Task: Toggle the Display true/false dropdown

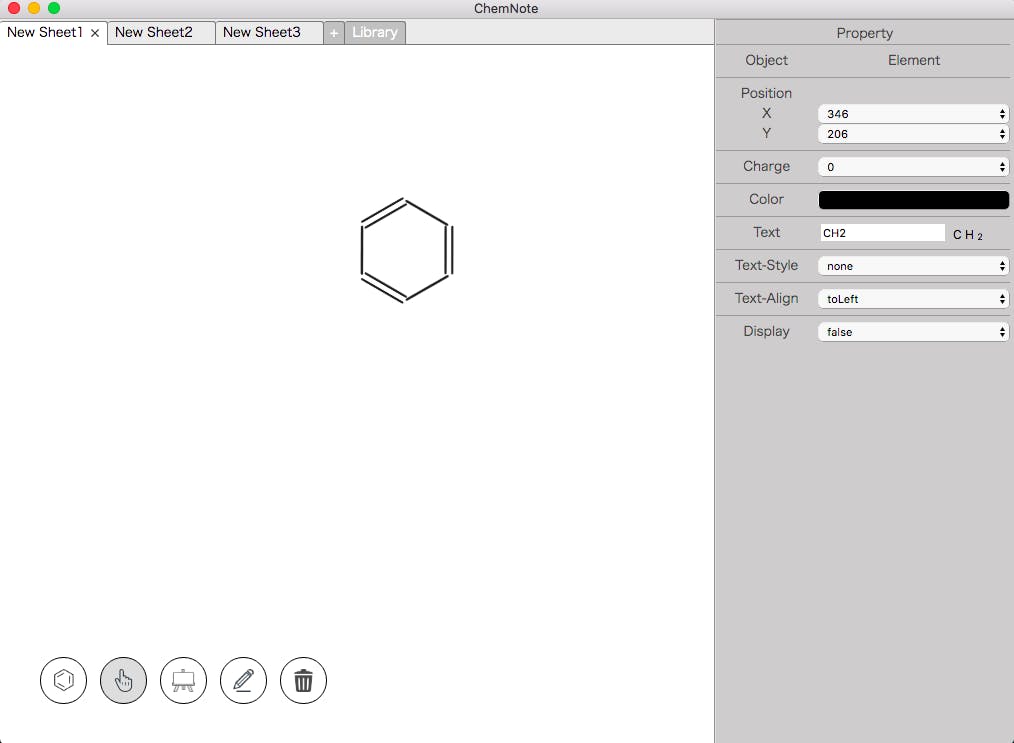Action: click(913, 332)
